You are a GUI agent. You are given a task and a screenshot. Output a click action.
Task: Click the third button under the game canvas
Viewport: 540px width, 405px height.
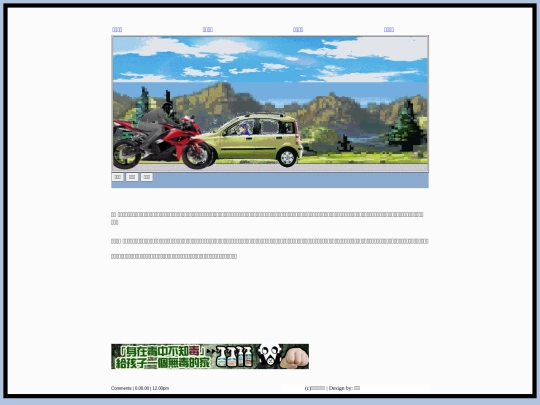pyautogui.click(x=147, y=177)
